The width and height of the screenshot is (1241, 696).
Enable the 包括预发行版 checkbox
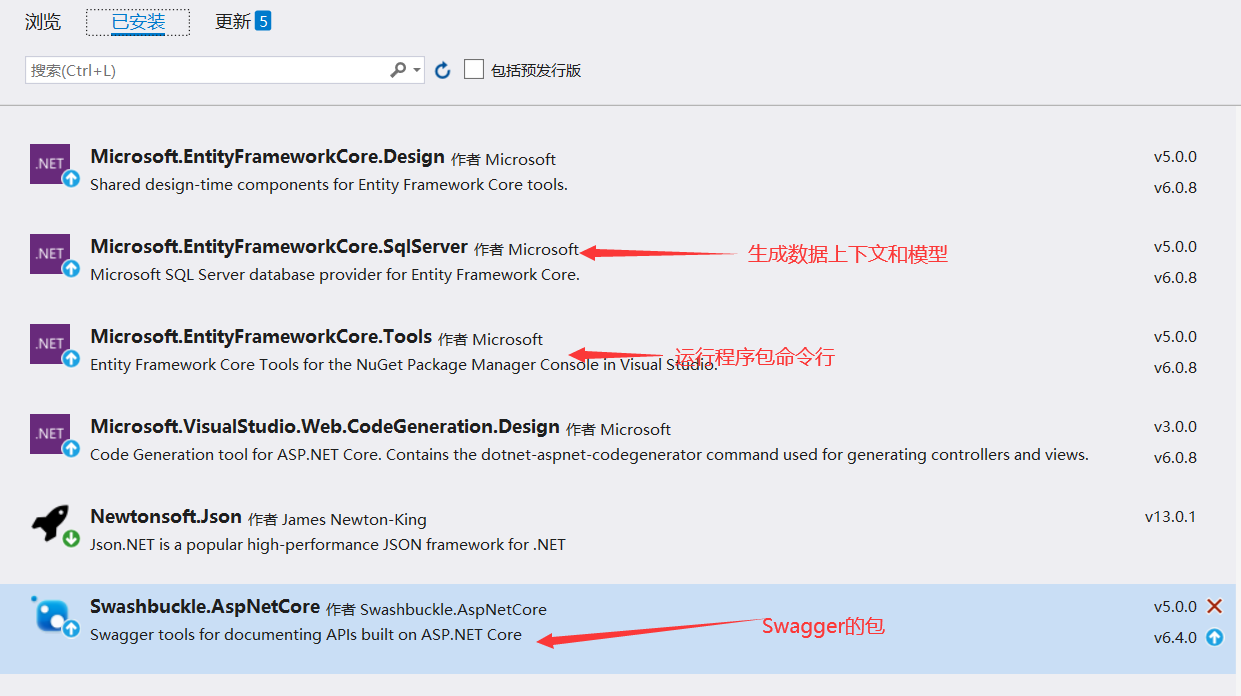point(473,69)
